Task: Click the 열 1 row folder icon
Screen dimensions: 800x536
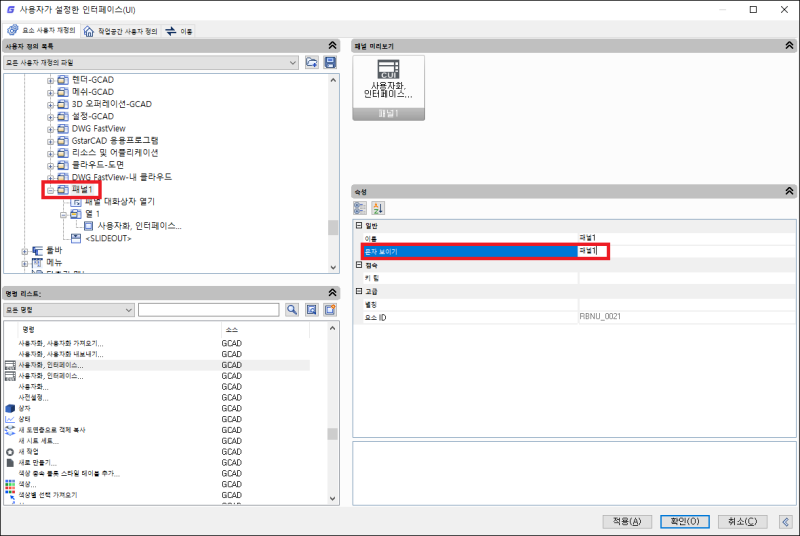Action: tap(76, 214)
